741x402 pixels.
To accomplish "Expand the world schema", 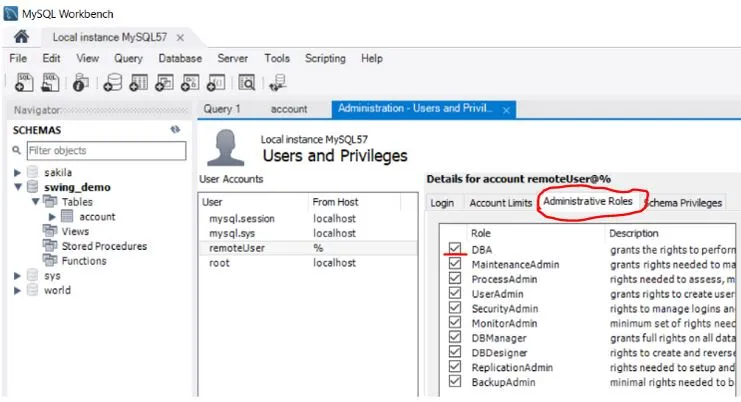I will (17, 291).
